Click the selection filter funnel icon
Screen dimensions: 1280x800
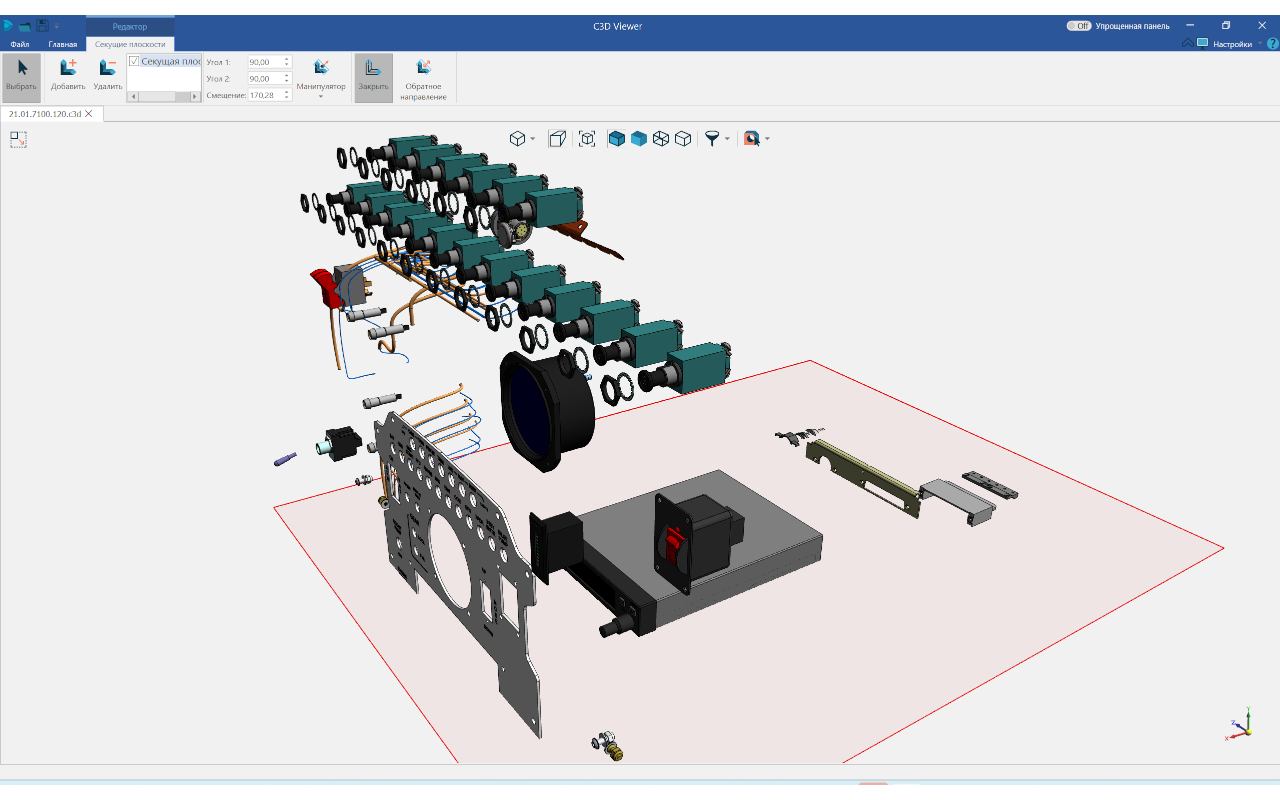pyautogui.click(x=711, y=139)
